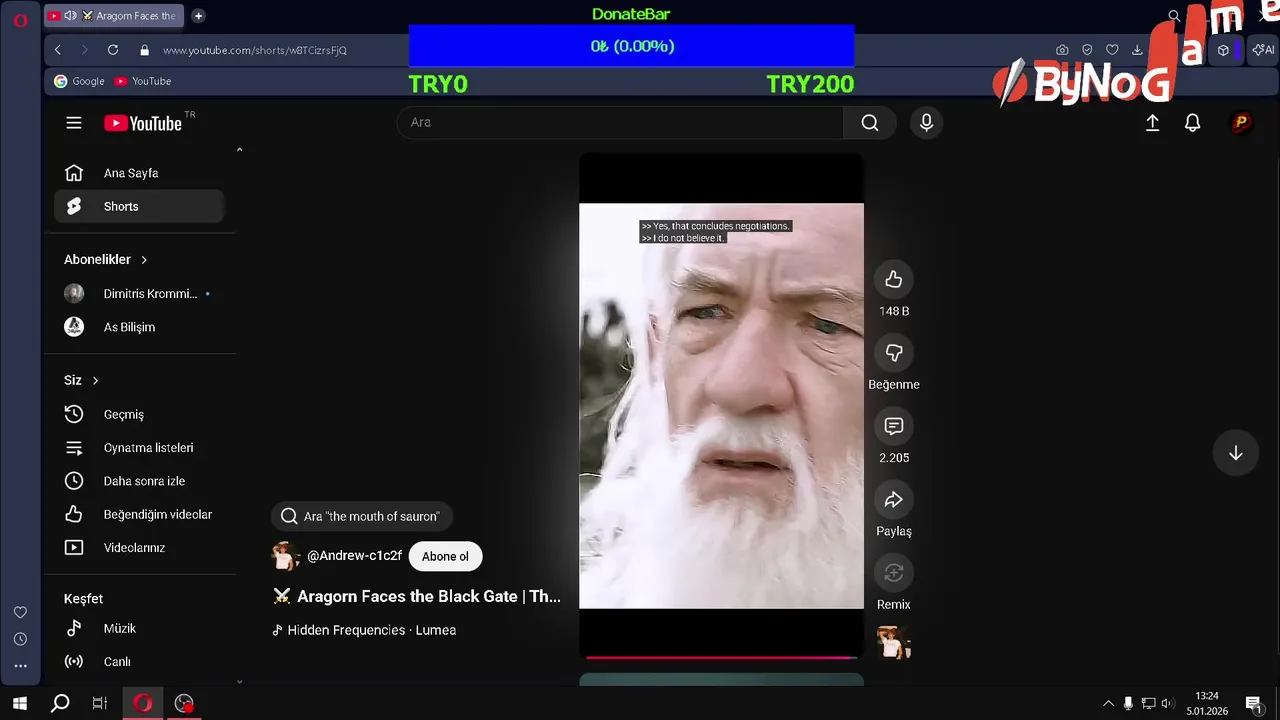Reload the page
The height and width of the screenshot is (720, 1280).
[x=113, y=50]
